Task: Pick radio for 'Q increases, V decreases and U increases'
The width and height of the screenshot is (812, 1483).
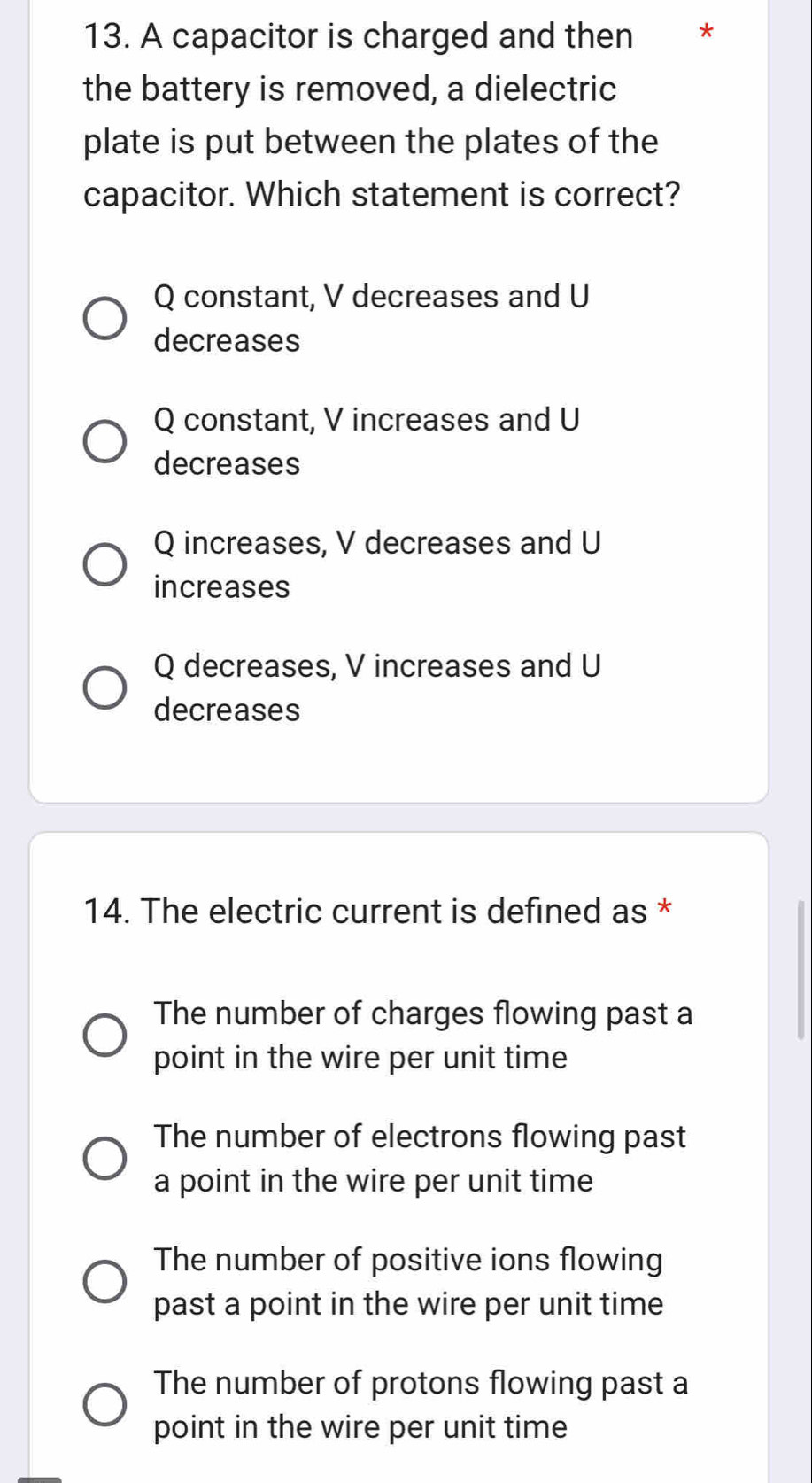Action: point(104,565)
